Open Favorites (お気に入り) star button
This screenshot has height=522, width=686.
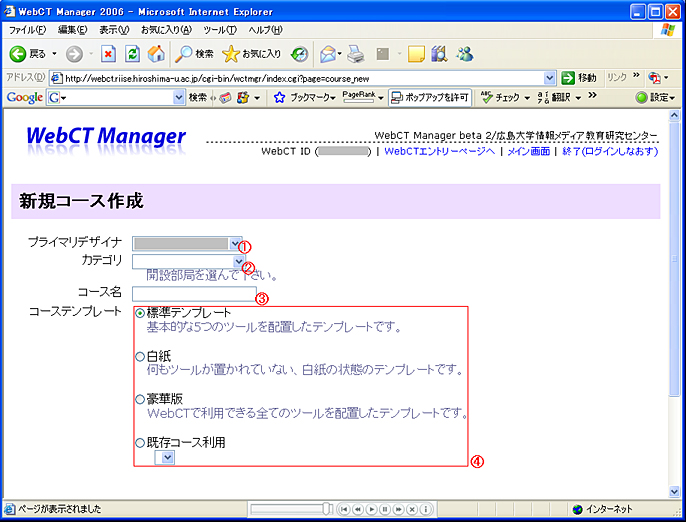252,54
